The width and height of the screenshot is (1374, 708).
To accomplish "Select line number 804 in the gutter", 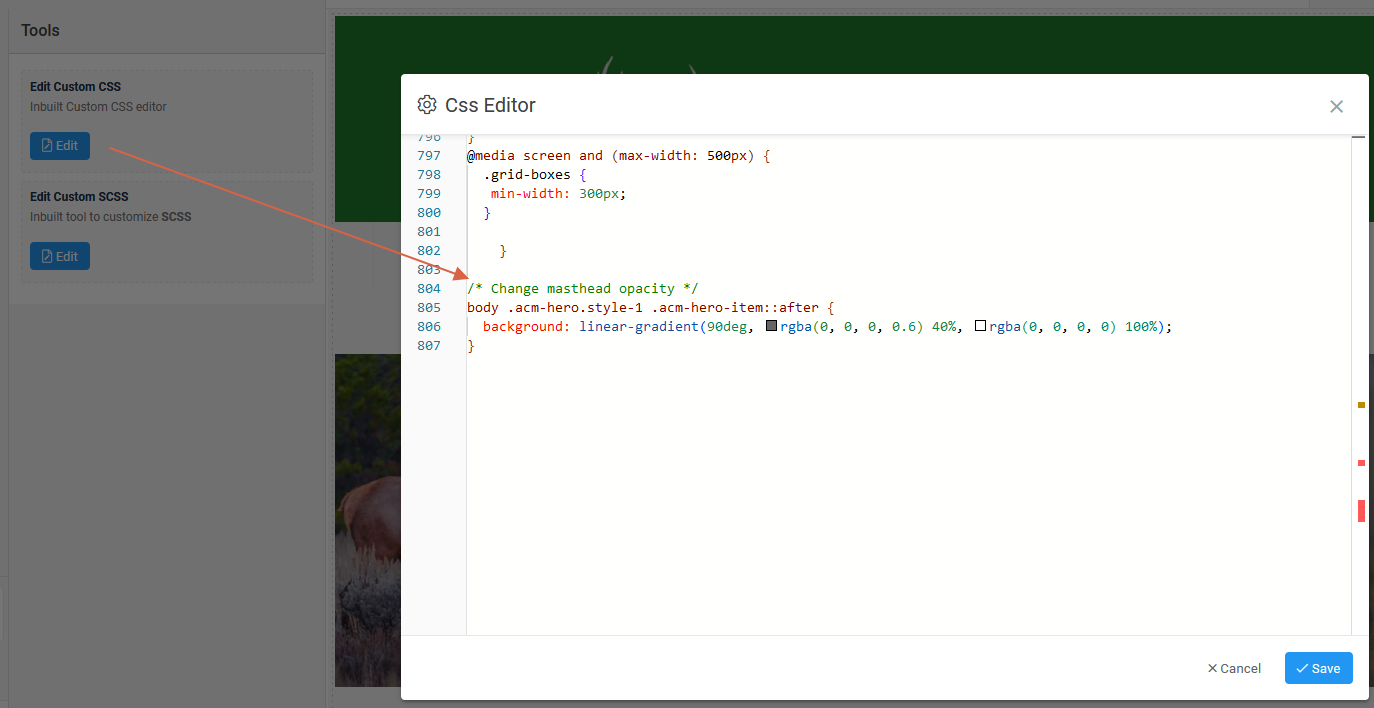I will coord(428,289).
